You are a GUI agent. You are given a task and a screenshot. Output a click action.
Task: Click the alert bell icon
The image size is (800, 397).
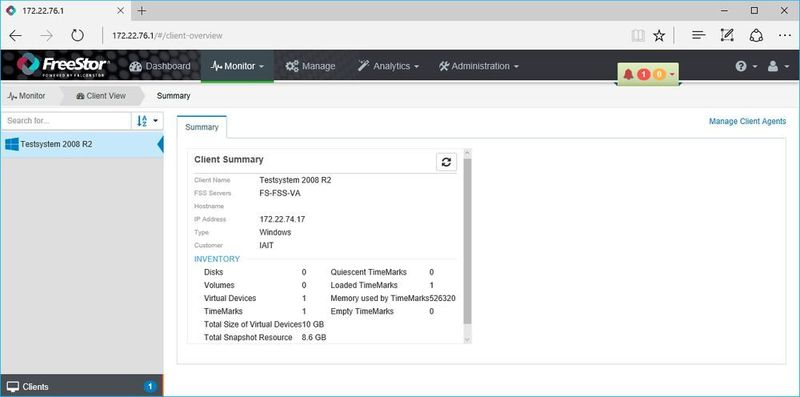(x=628, y=75)
